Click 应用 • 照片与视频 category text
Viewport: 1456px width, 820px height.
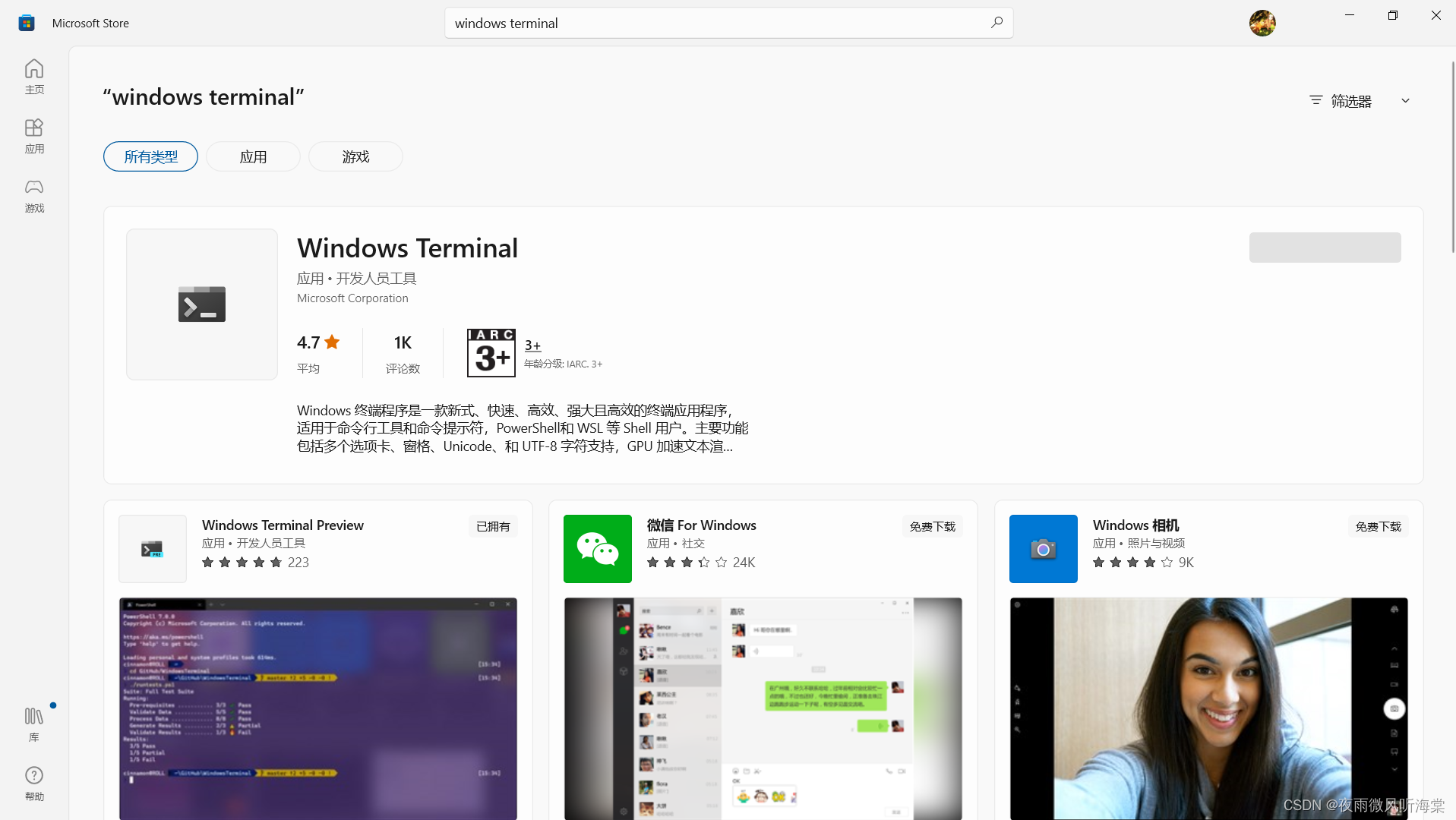tap(1139, 544)
